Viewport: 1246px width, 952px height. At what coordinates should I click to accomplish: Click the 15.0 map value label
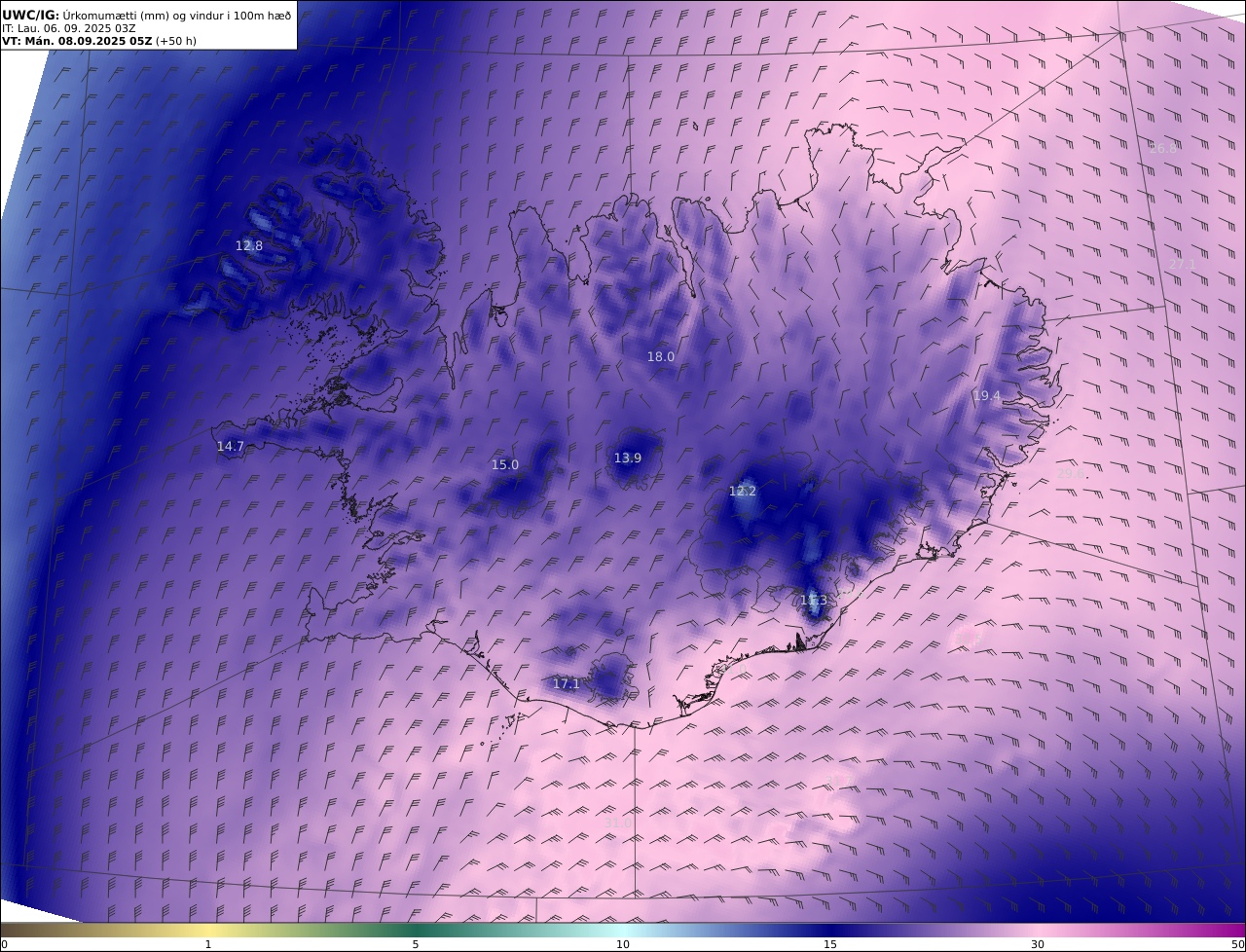pos(505,465)
